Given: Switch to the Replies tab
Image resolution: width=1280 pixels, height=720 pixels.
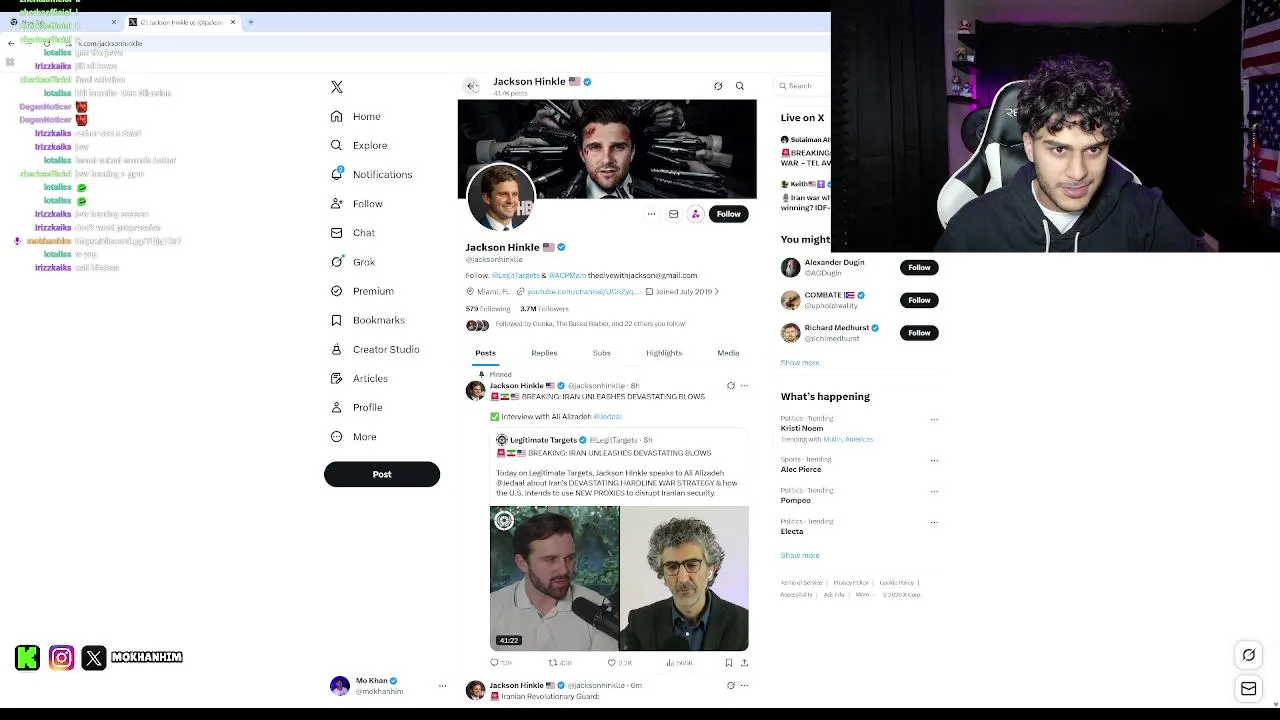Looking at the screenshot, I should coord(544,353).
